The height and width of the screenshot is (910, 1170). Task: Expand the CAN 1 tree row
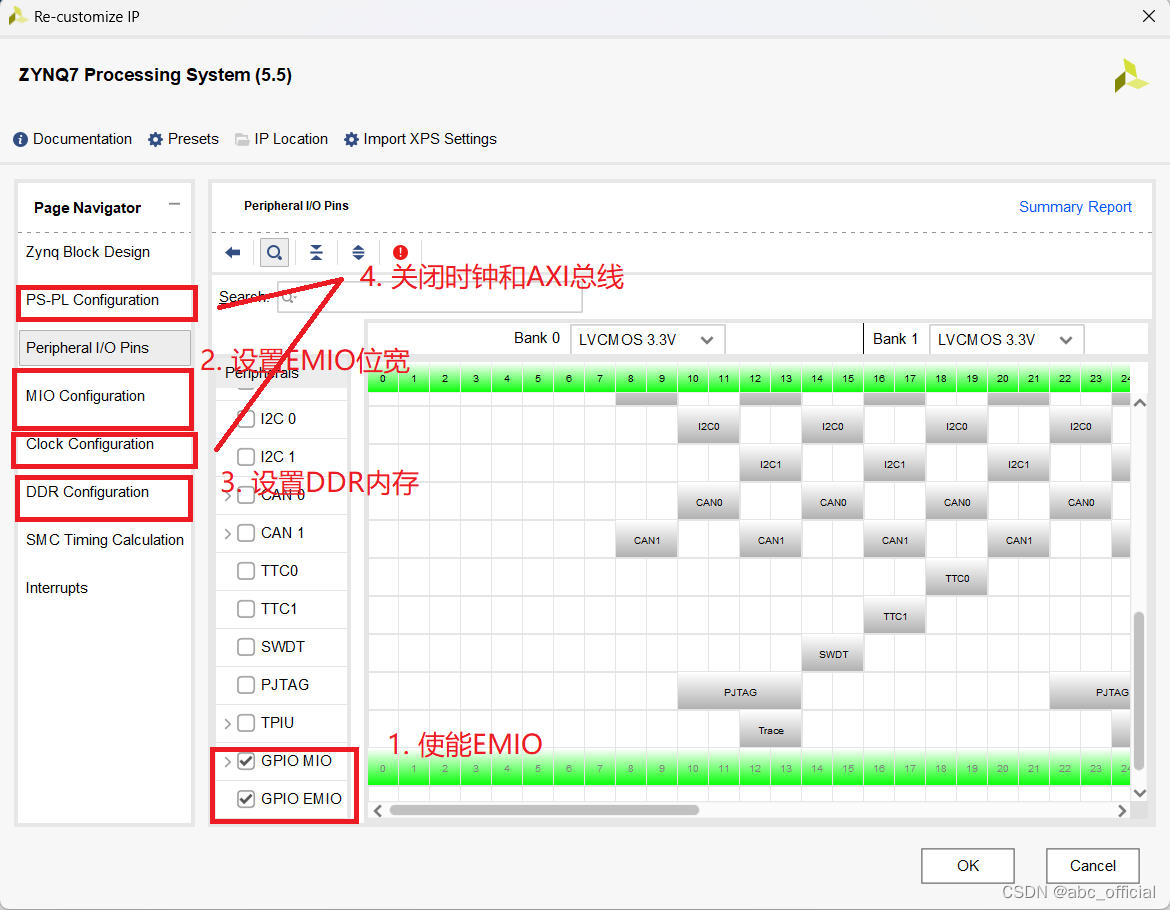pos(227,533)
